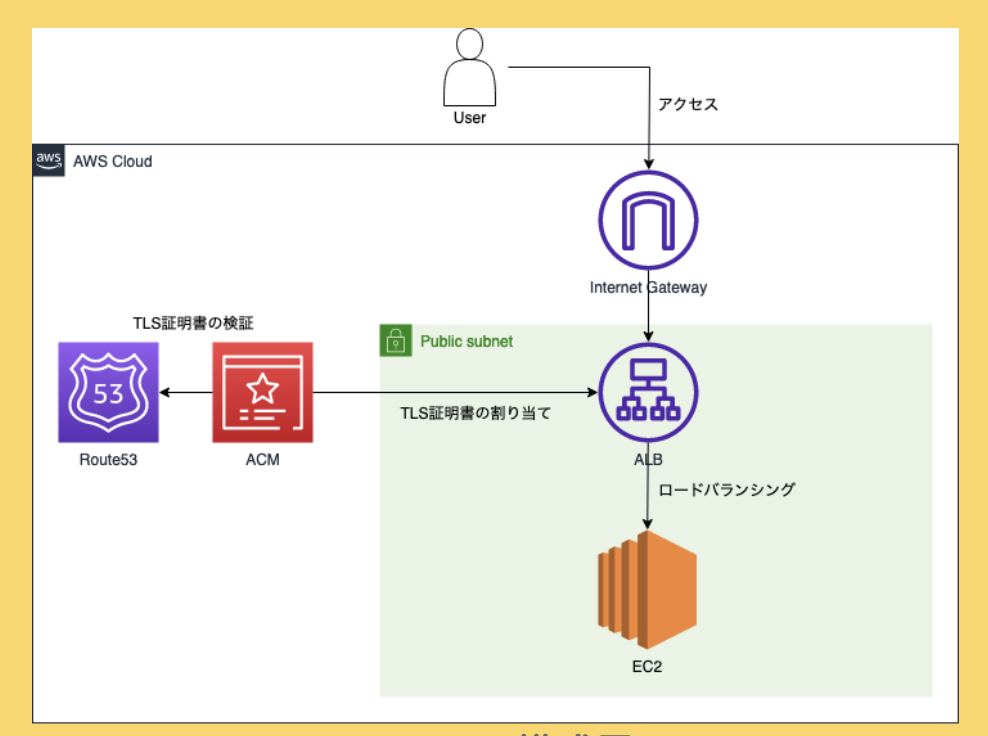
Task: Click the green Public subnet lock icon
Action: [396, 341]
